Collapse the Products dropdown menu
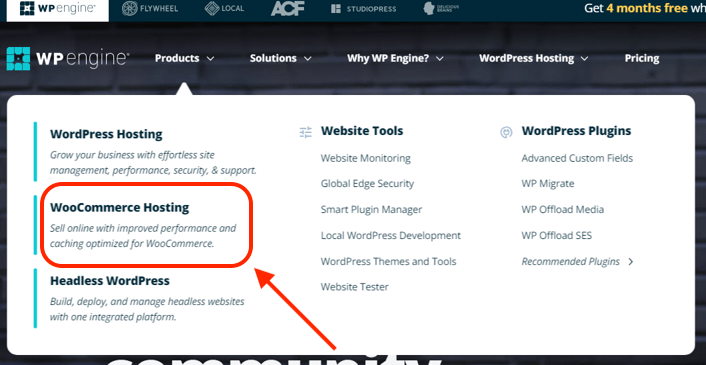 (184, 59)
